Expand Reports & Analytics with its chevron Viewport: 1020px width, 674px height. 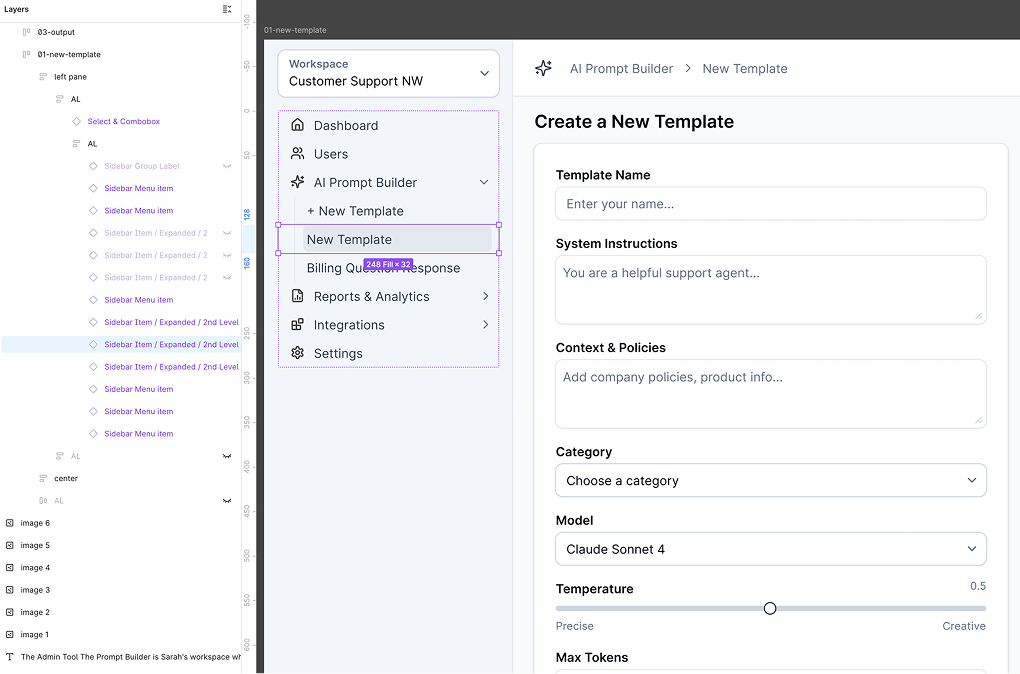click(485, 296)
